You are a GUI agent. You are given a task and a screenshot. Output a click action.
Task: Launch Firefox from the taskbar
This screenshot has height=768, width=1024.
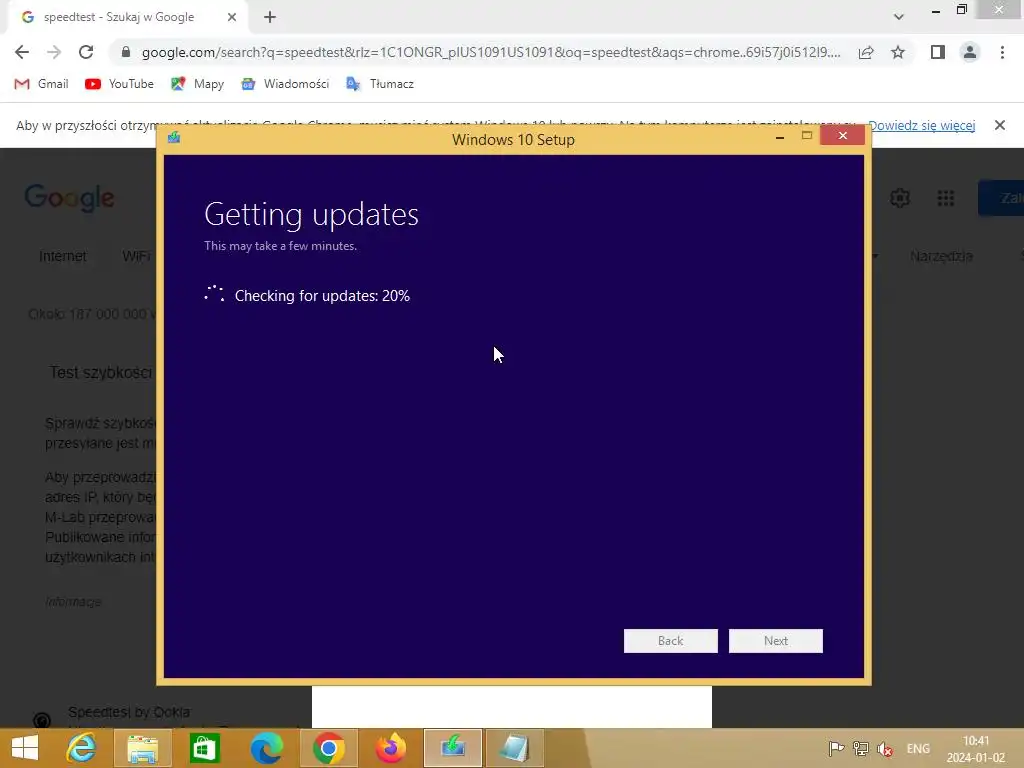[x=391, y=748]
